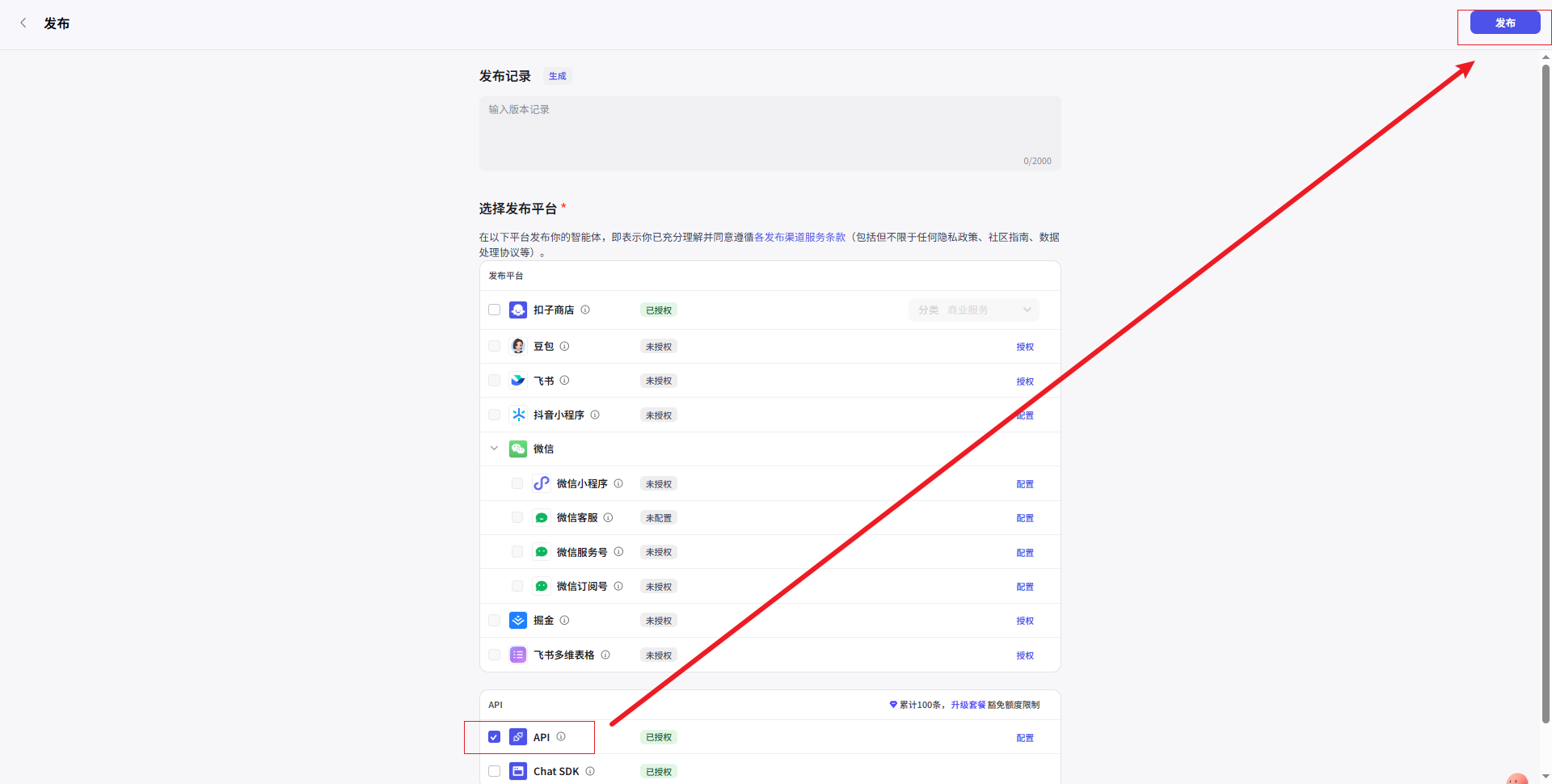1552x784 pixels.
Task: Click the info icon beside 微信客服
Action: pos(608,518)
